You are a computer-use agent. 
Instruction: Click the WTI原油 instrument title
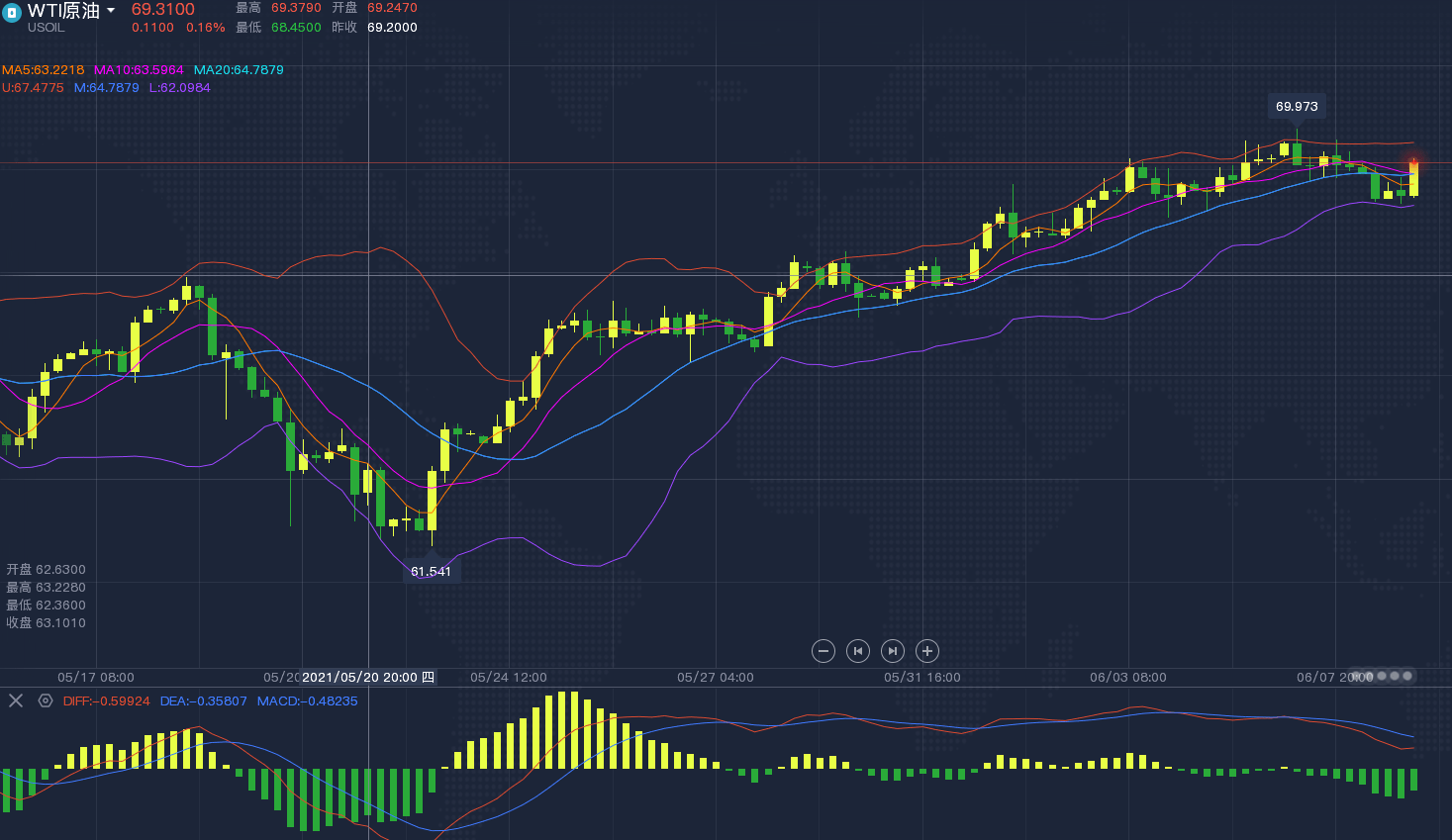(63, 11)
